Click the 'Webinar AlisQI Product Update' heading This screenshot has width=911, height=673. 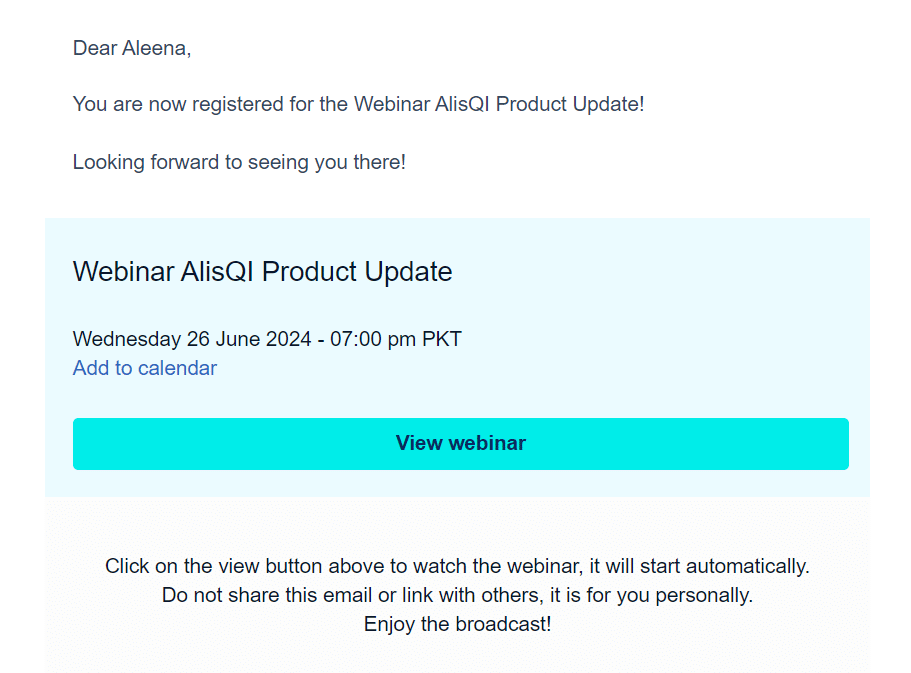[x=262, y=271]
